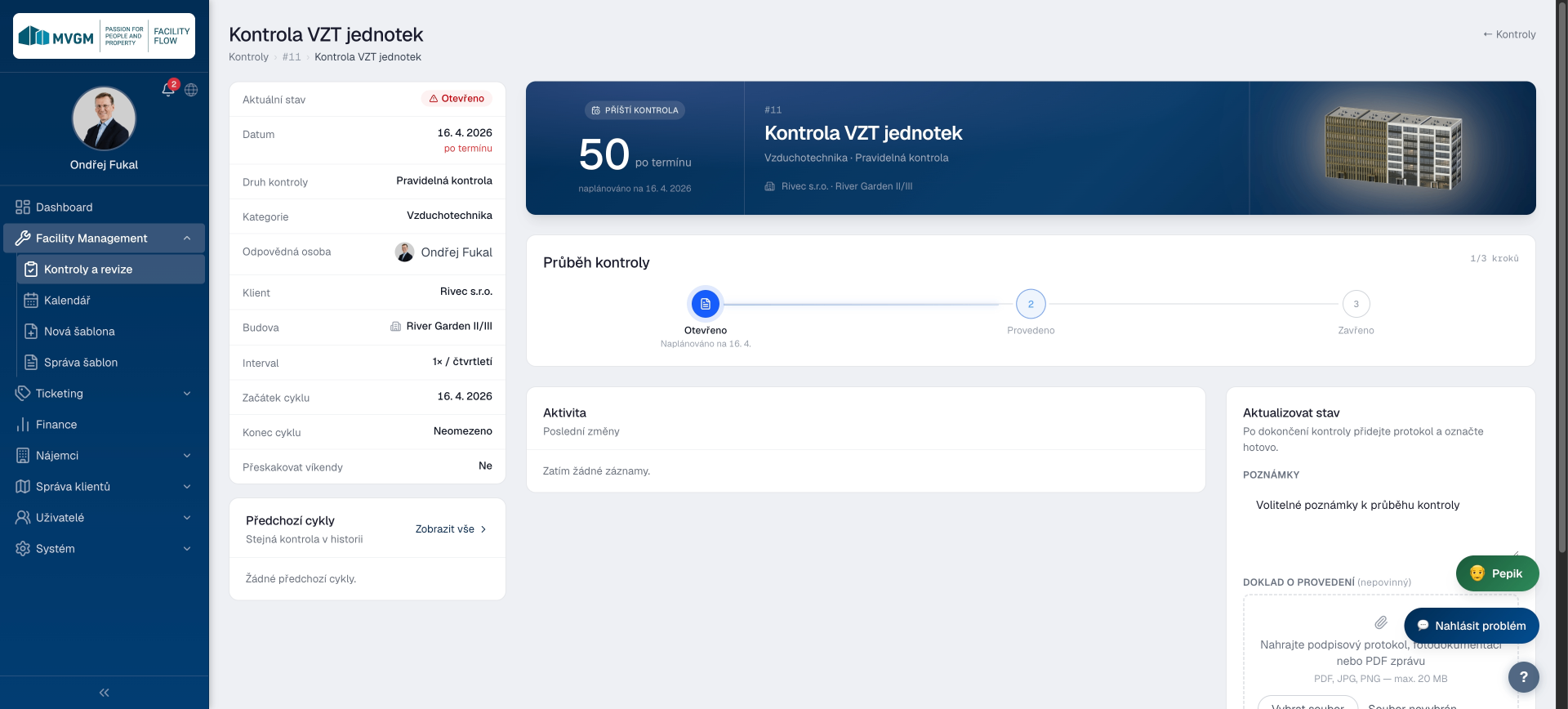The height and width of the screenshot is (709, 1568).
Task: Expand the Systém chevron
Action: pos(187,549)
